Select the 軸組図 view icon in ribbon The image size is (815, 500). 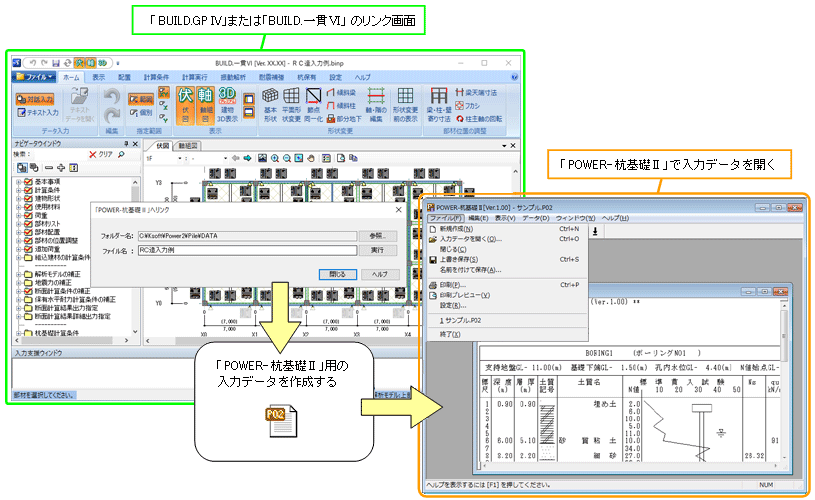pyautogui.click(x=205, y=106)
